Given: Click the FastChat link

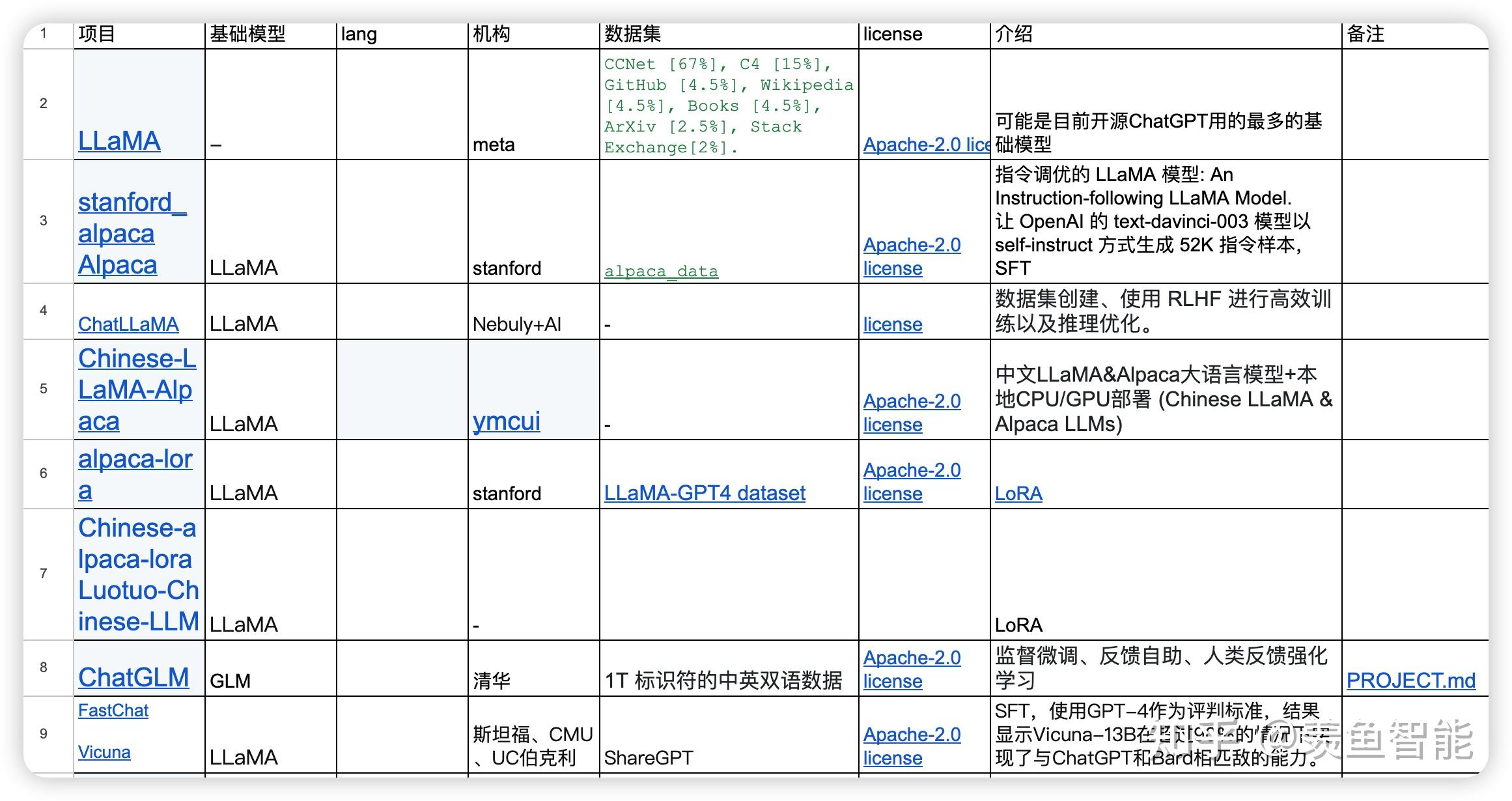Looking at the screenshot, I should click(x=113, y=710).
